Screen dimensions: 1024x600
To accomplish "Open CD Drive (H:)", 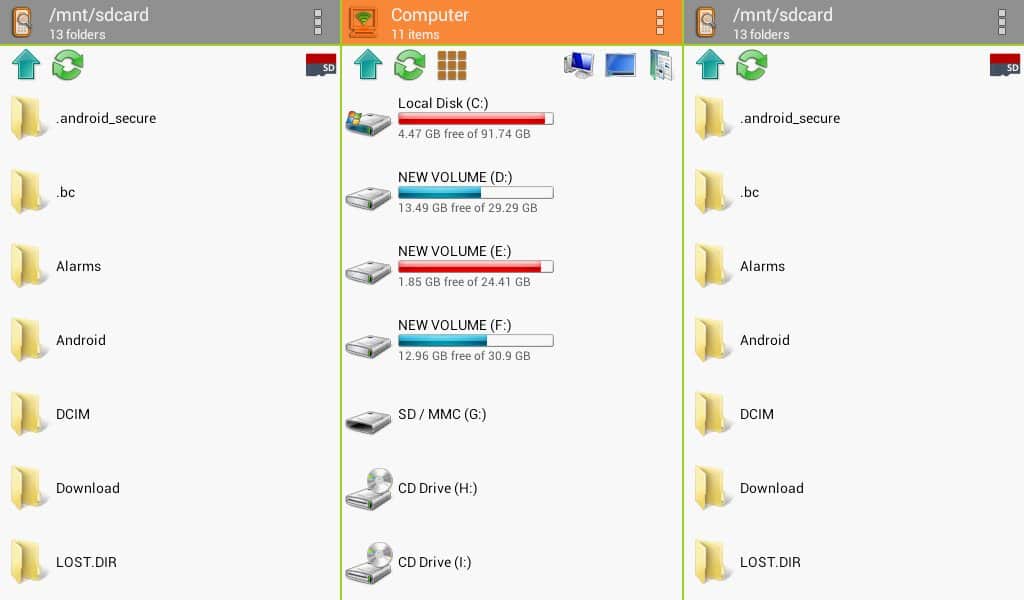I will 437,488.
